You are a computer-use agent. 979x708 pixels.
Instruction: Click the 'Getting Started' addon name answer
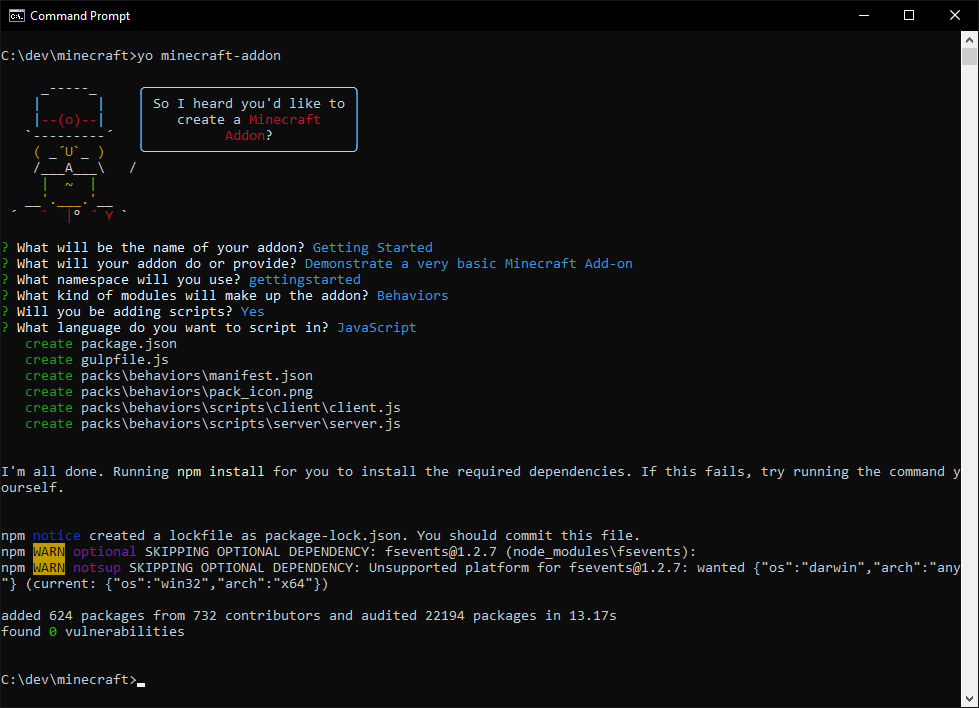(372, 248)
